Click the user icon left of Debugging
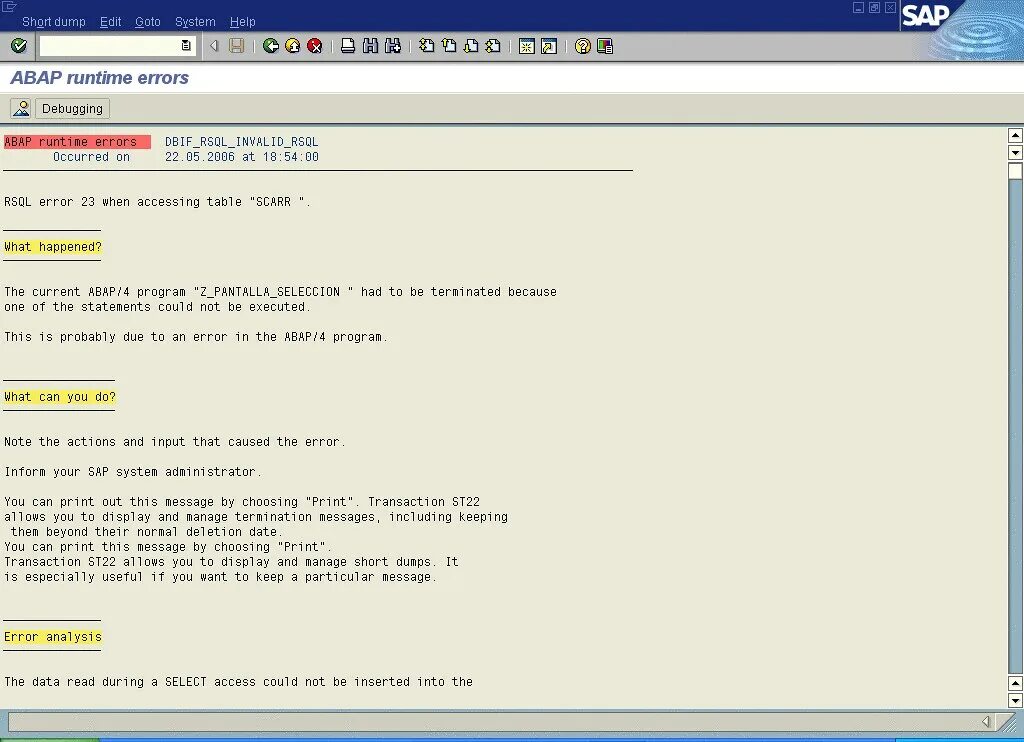 point(21,108)
